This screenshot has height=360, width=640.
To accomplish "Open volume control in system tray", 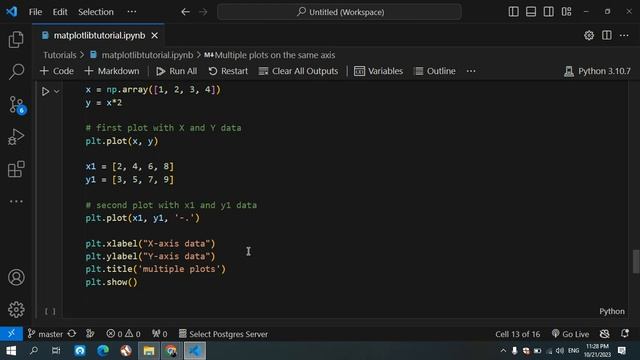I will click(x=560, y=351).
